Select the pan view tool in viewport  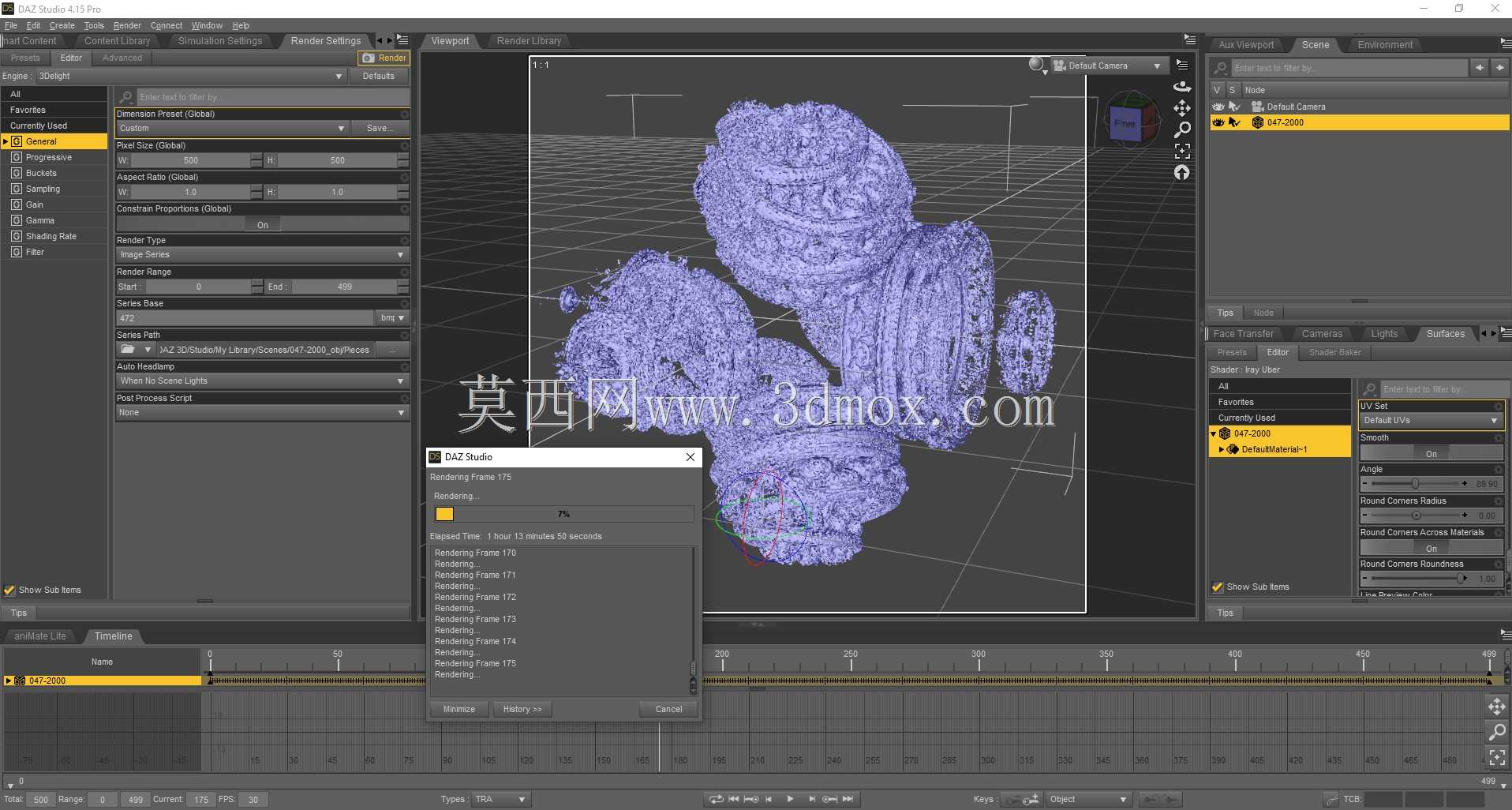[1181, 108]
